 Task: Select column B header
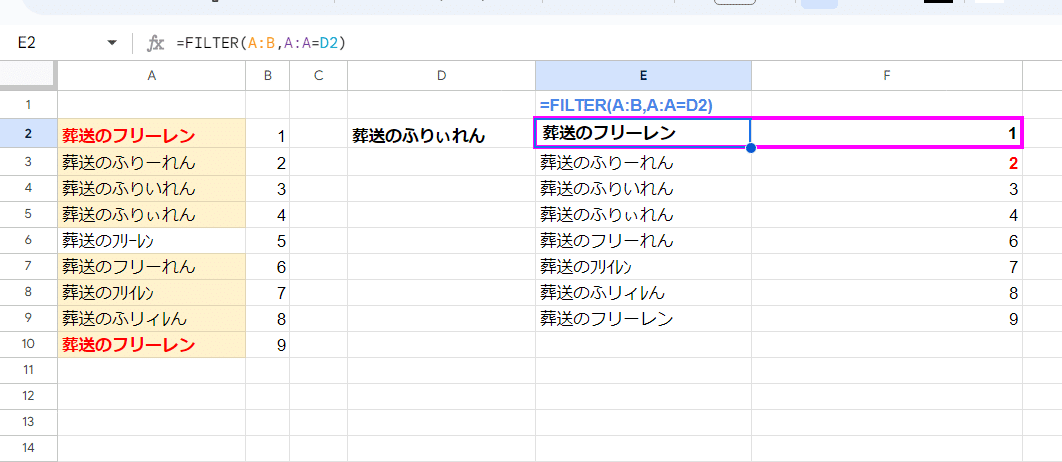(268, 76)
